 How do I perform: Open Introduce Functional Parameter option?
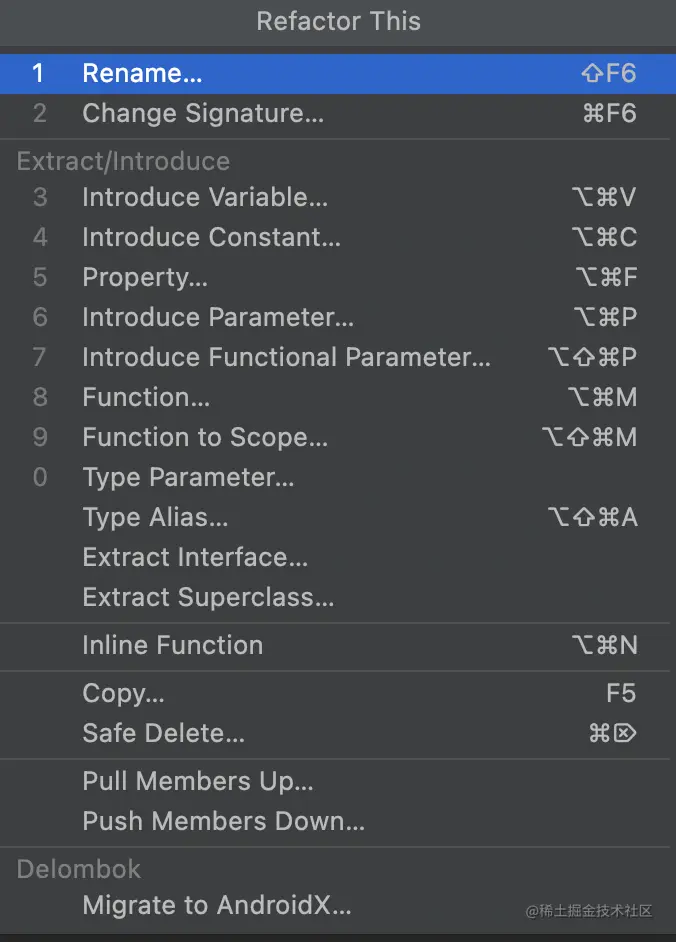point(286,357)
